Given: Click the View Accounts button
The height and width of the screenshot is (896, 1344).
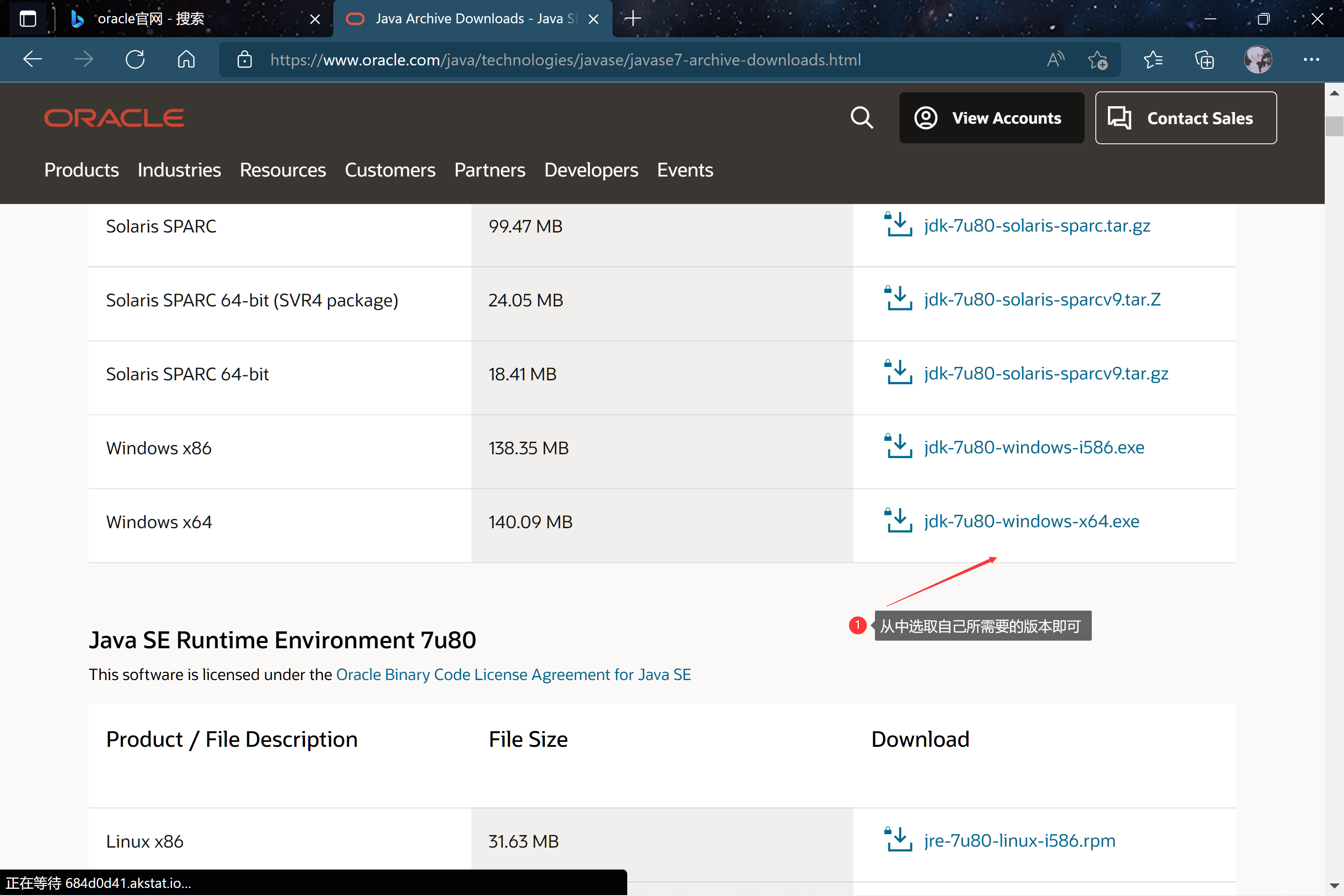Looking at the screenshot, I should pyautogui.click(x=991, y=118).
